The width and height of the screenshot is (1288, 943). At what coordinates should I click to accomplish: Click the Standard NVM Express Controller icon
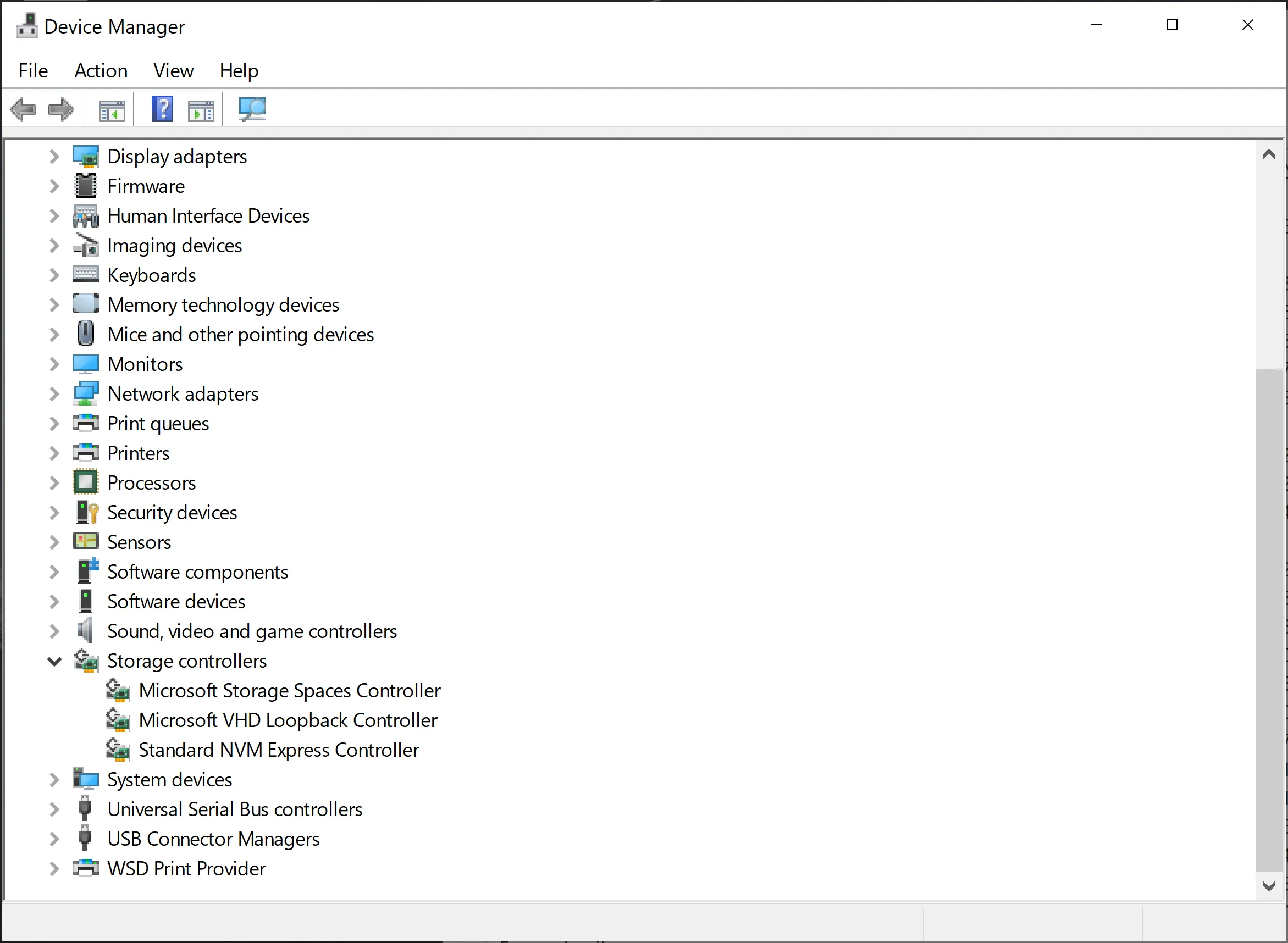(118, 750)
